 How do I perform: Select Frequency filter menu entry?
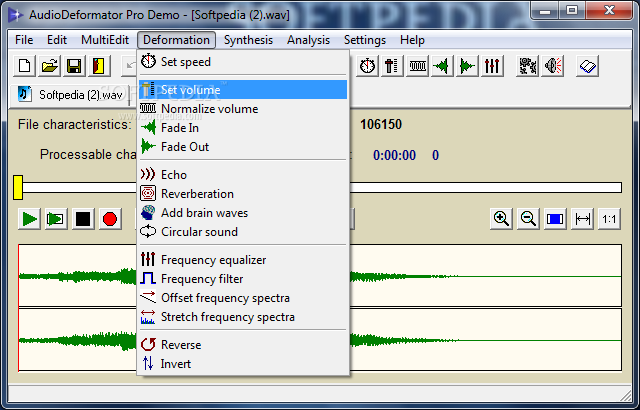[243, 279]
